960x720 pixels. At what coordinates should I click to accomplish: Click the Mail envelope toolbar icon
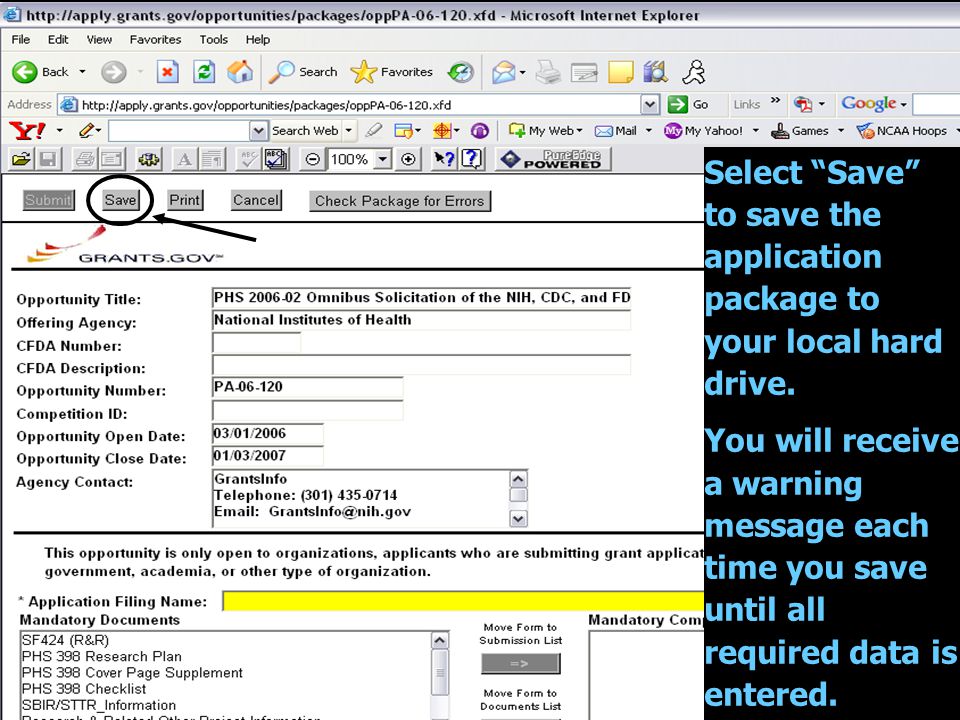point(503,72)
